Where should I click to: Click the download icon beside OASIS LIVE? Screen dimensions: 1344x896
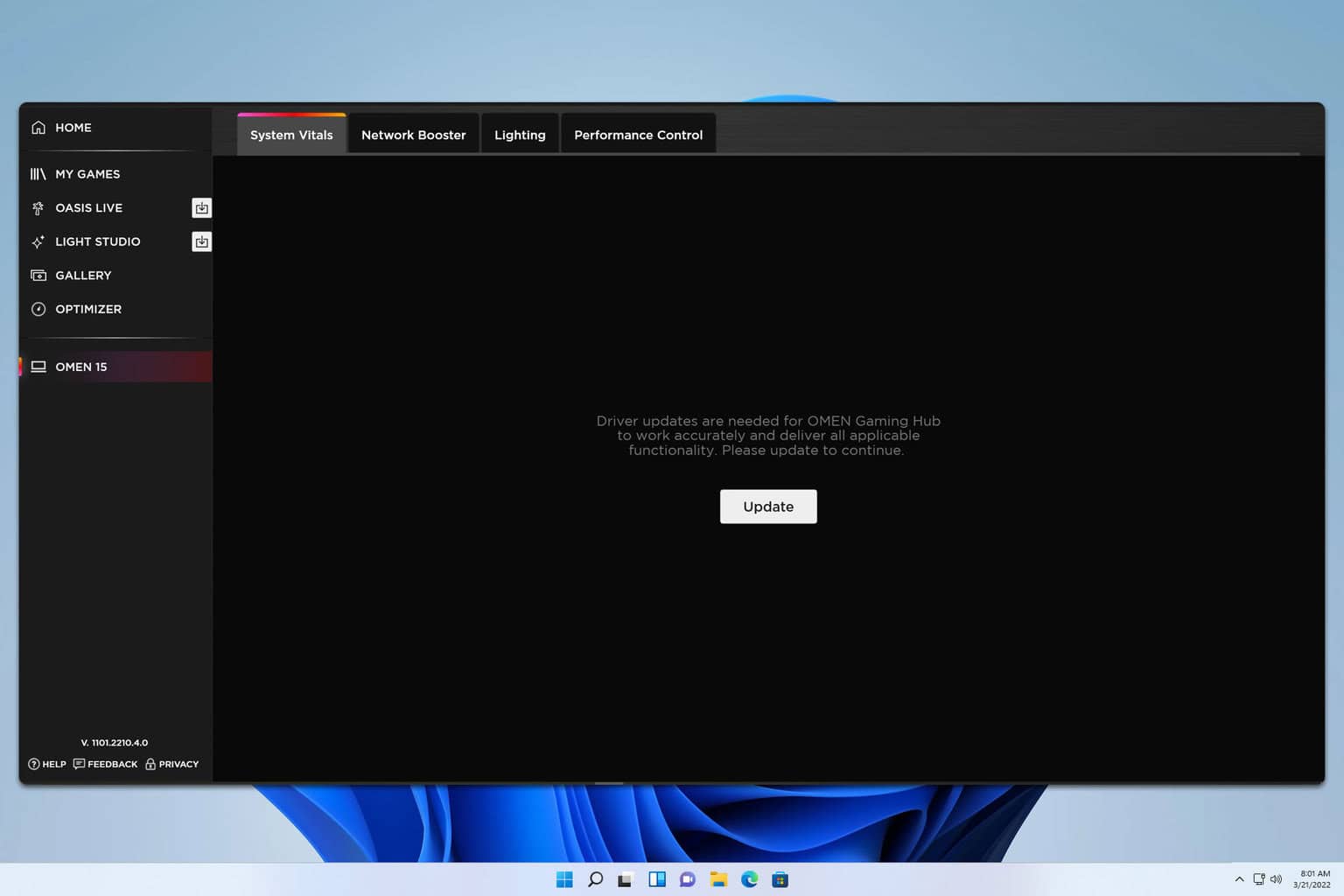click(201, 208)
